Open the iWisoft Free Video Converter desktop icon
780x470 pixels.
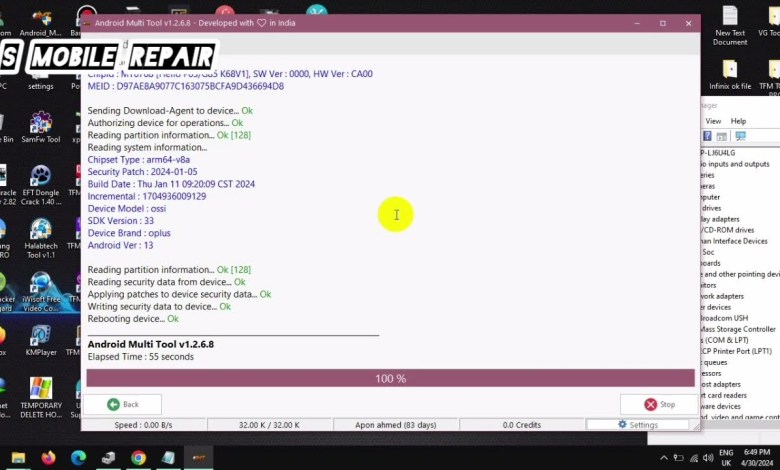click(x=41, y=292)
